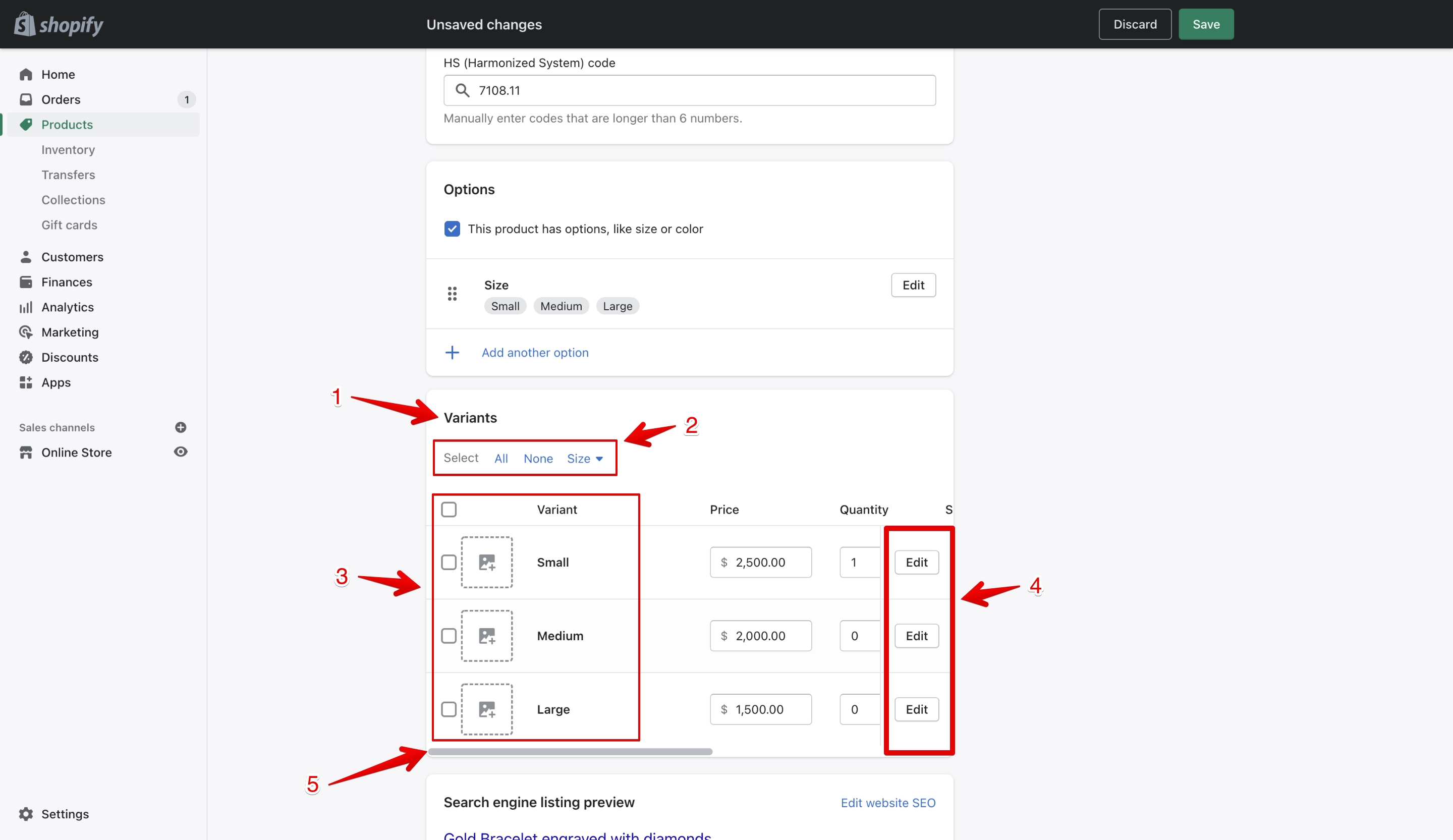Open Transfers submenu item
This screenshot has height=840, width=1453.
tap(68, 175)
